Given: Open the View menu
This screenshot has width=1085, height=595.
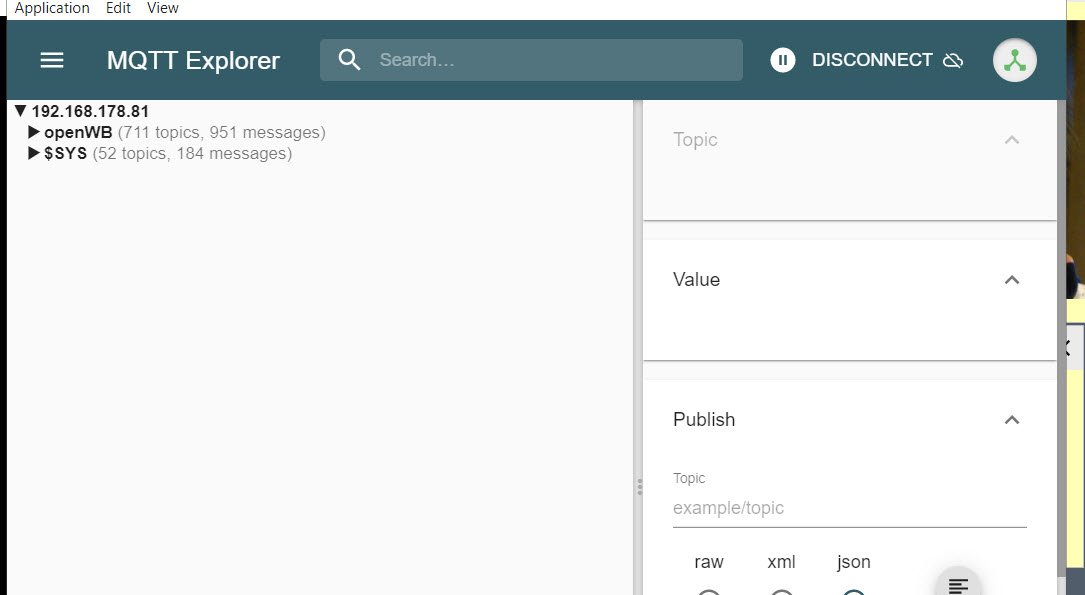Looking at the screenshot, I should click(x=162, y=8).
